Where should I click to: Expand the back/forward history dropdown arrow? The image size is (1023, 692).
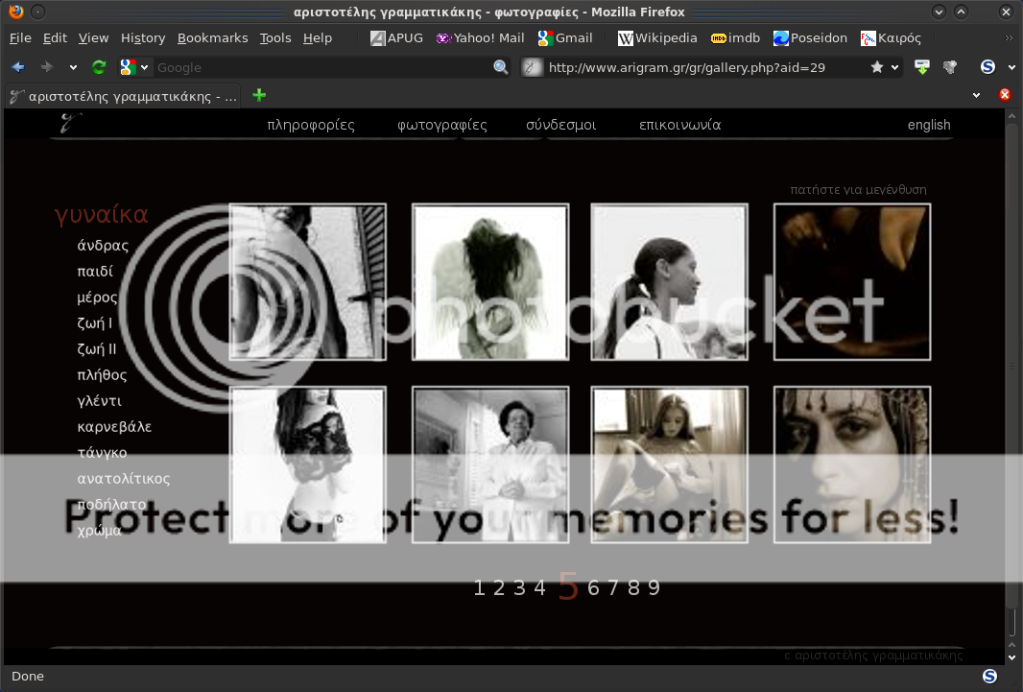coord(73,67)
